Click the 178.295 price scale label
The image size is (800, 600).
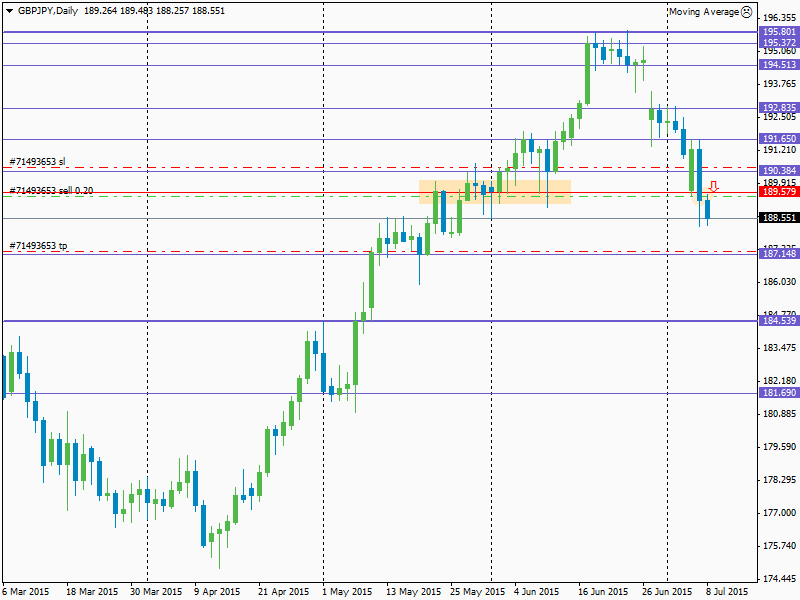click(x=779, y=480)
